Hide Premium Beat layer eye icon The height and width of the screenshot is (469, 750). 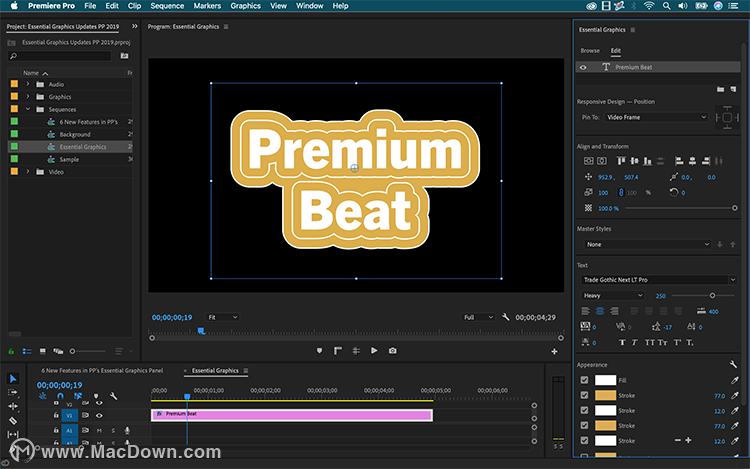(583, 67)
